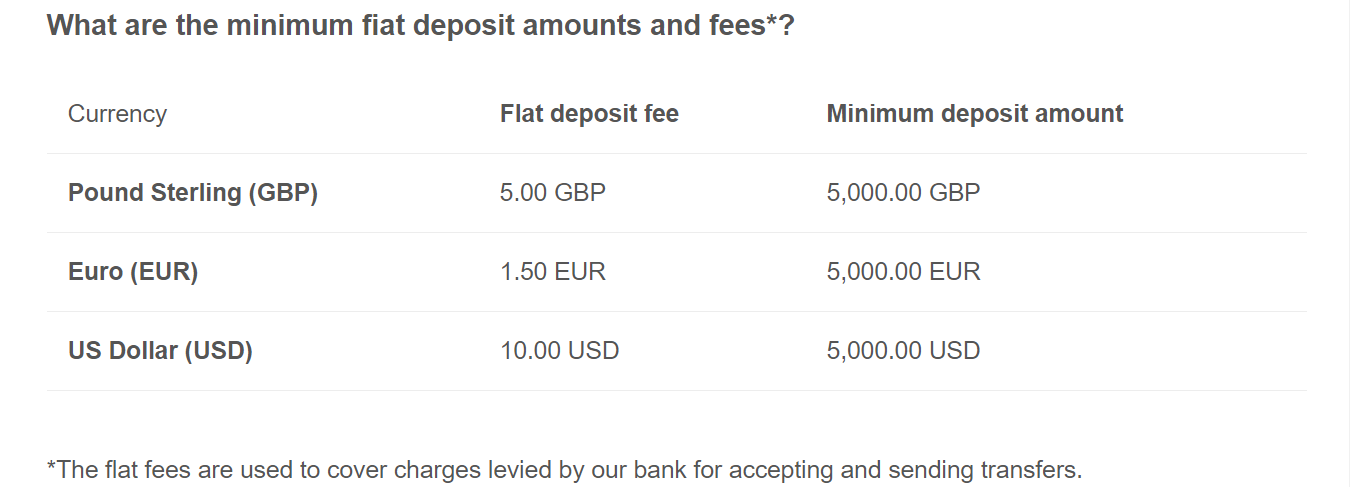Select the 5,000.00 USD minimum amount

(x=904, y=351)
